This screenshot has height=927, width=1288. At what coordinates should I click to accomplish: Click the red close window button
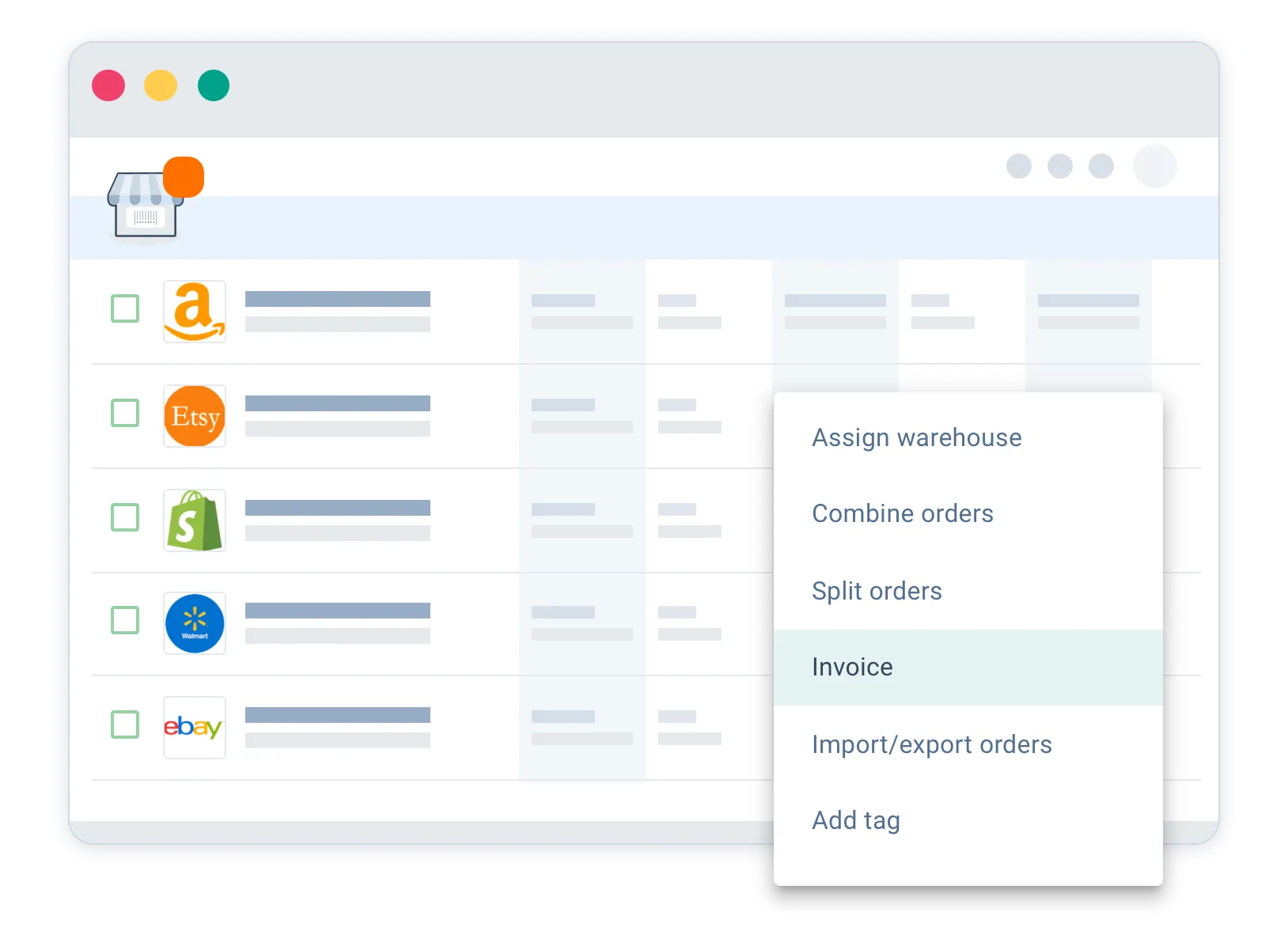108,85
